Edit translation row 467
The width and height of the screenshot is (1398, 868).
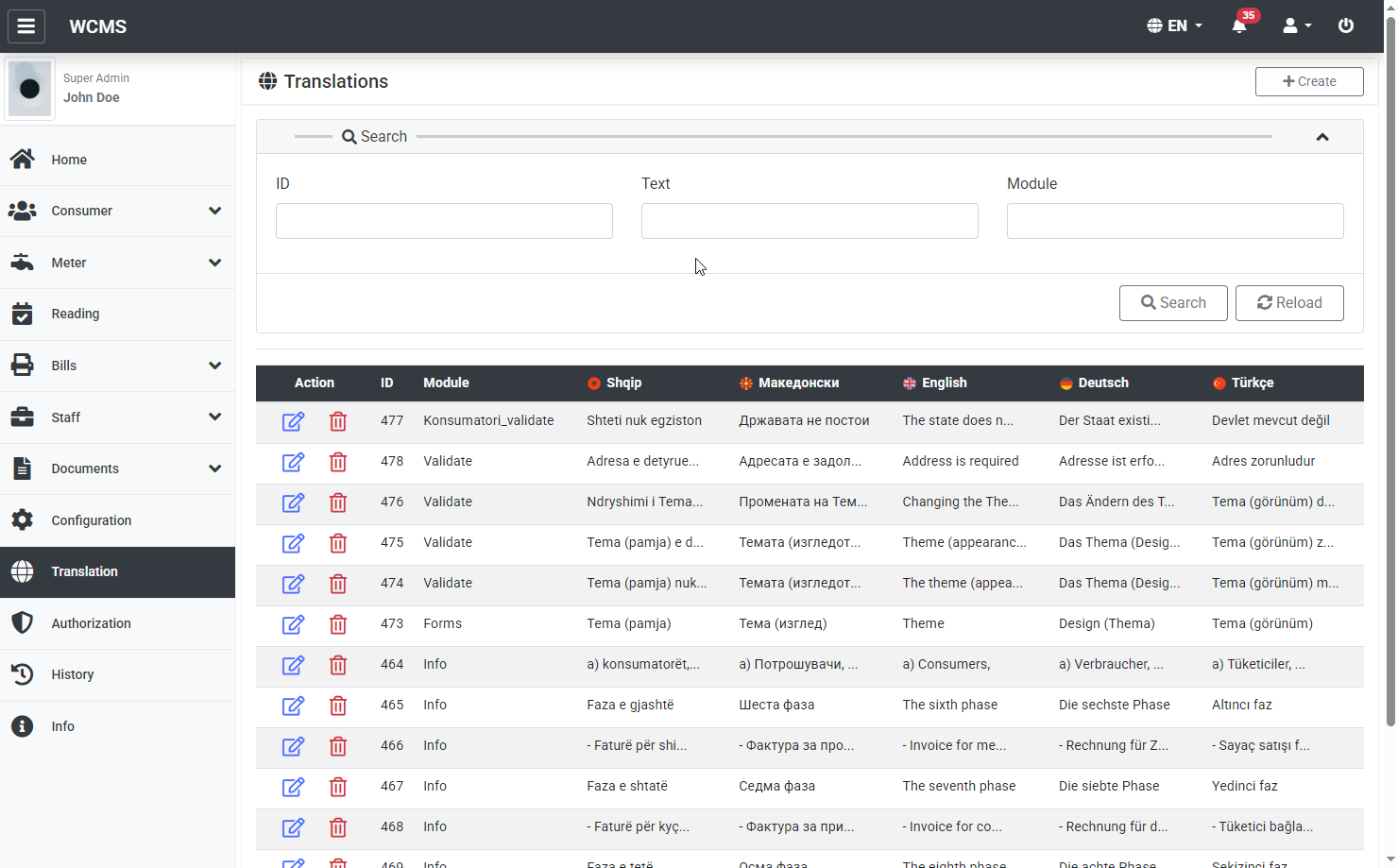(294, 787)
